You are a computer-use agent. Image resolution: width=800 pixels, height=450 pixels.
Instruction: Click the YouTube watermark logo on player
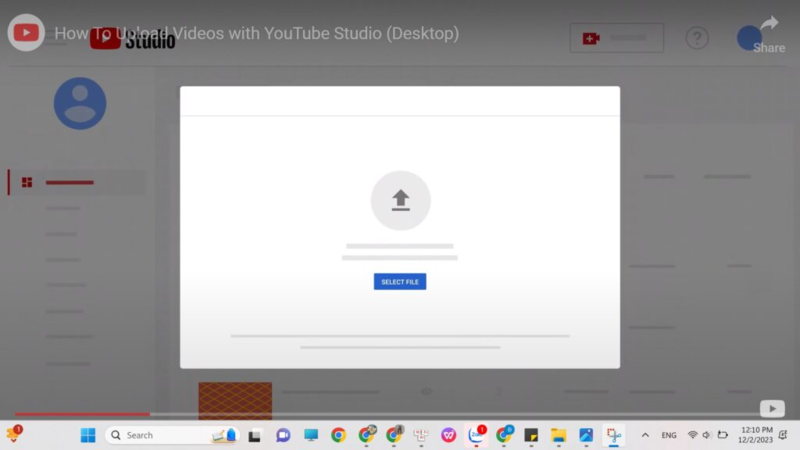(x=771, y=408)
